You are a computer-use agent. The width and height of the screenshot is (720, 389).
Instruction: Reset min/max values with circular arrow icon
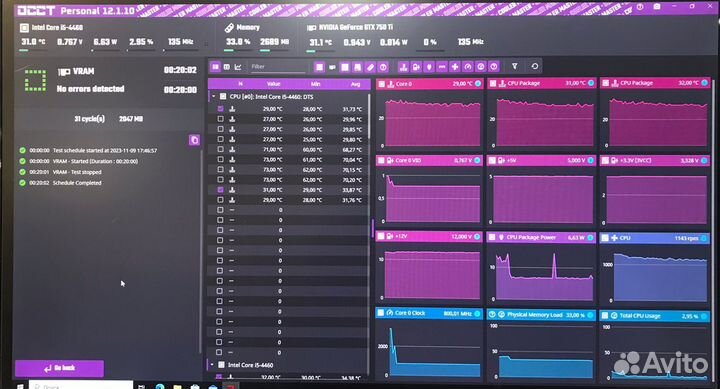tap(534, 67)
